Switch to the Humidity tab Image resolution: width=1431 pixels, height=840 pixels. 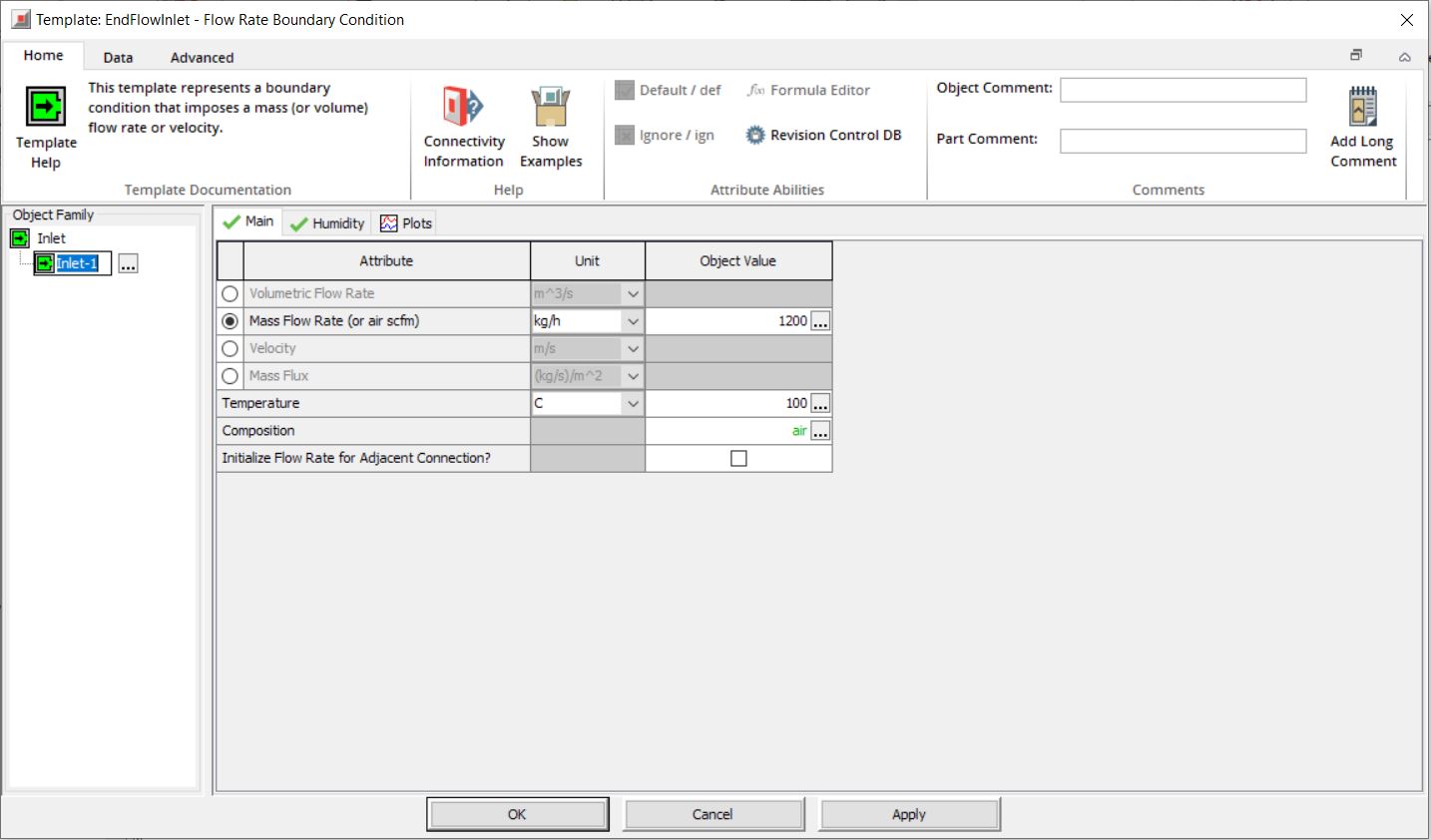point(326,221)
